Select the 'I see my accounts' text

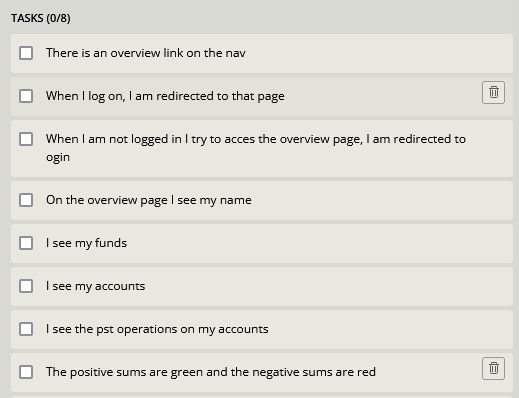click(95, 286)
